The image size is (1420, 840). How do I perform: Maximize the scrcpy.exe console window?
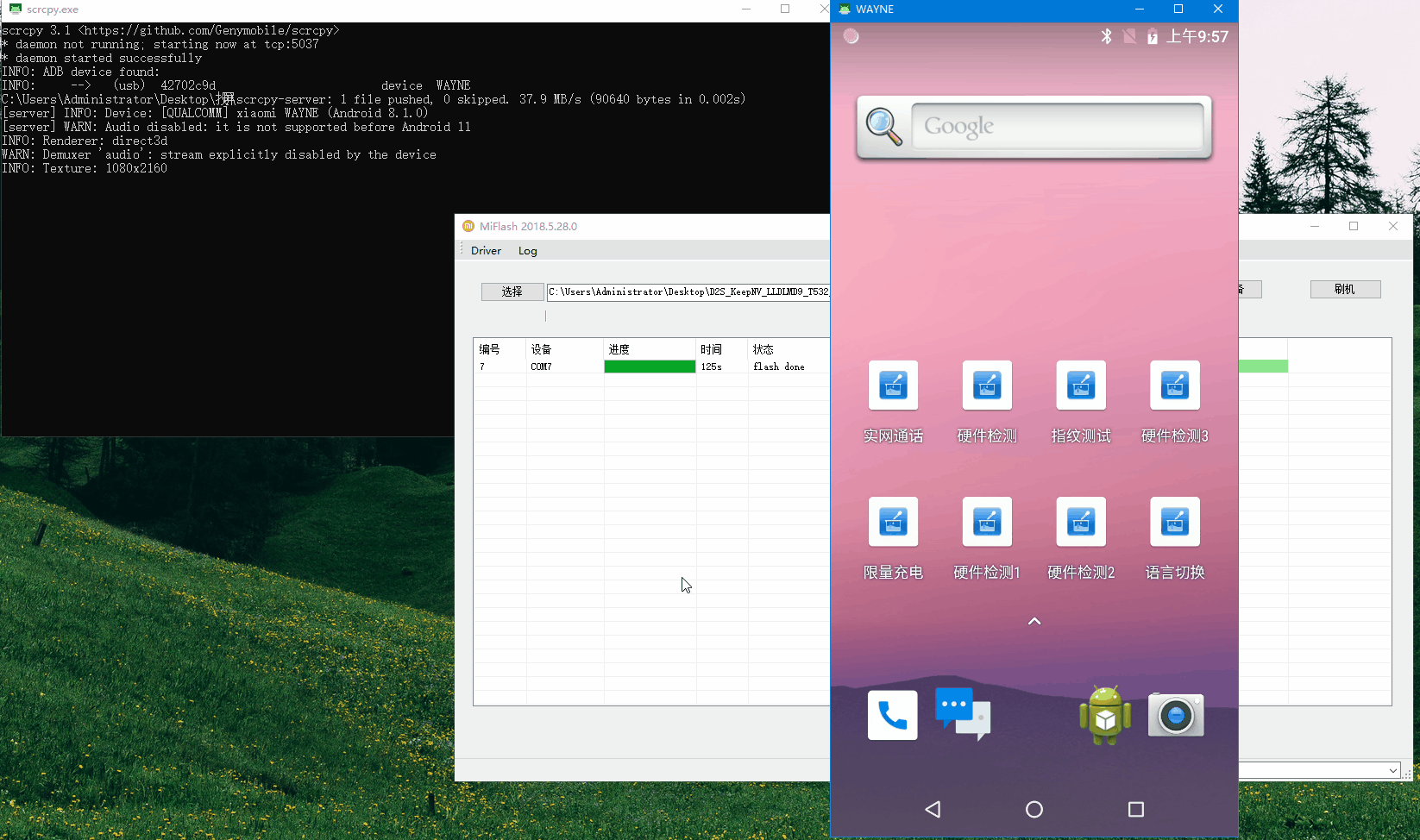(785, 9)
